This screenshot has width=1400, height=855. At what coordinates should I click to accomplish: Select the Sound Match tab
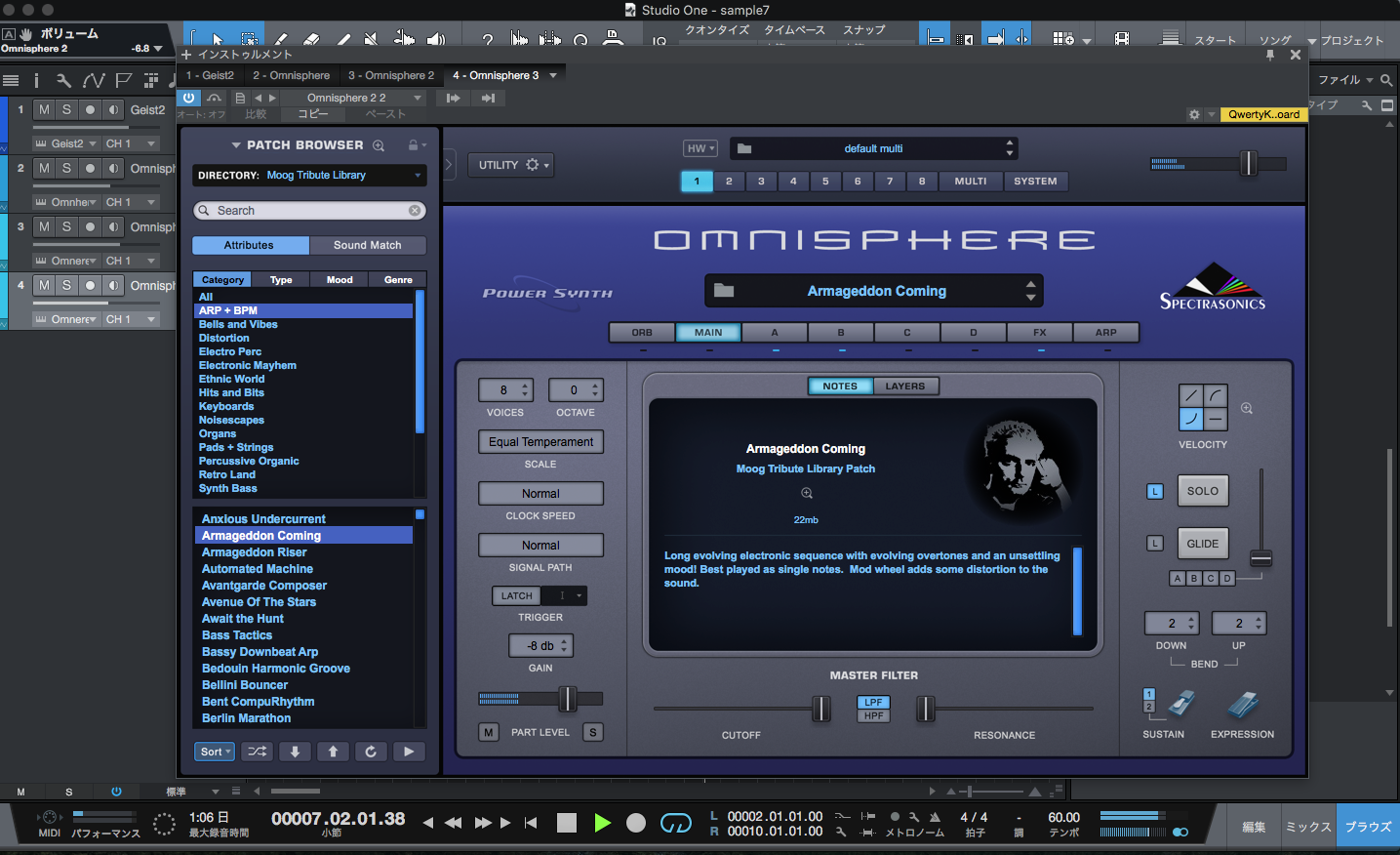coord(367,245)
